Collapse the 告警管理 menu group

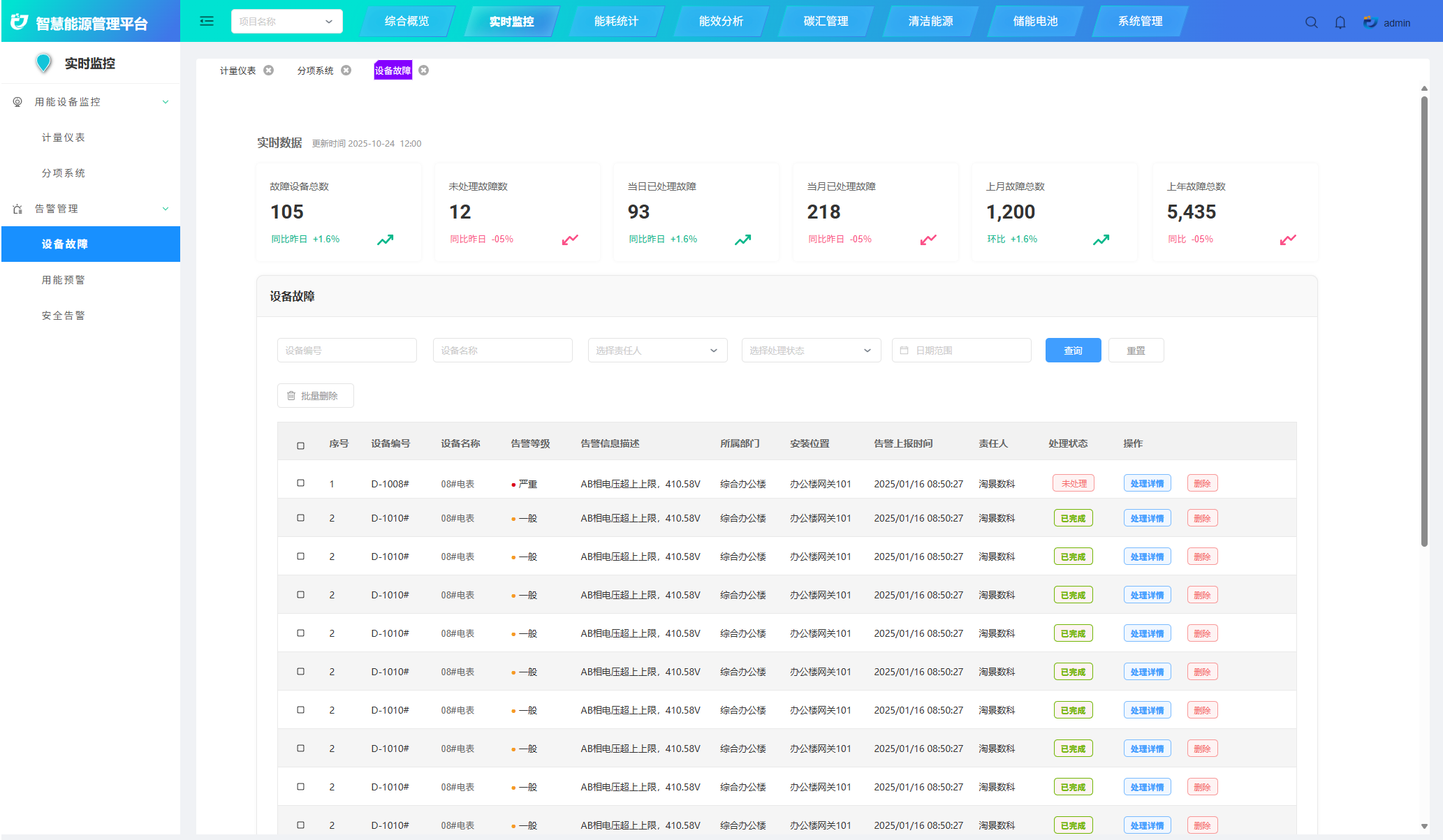[166, 209]
